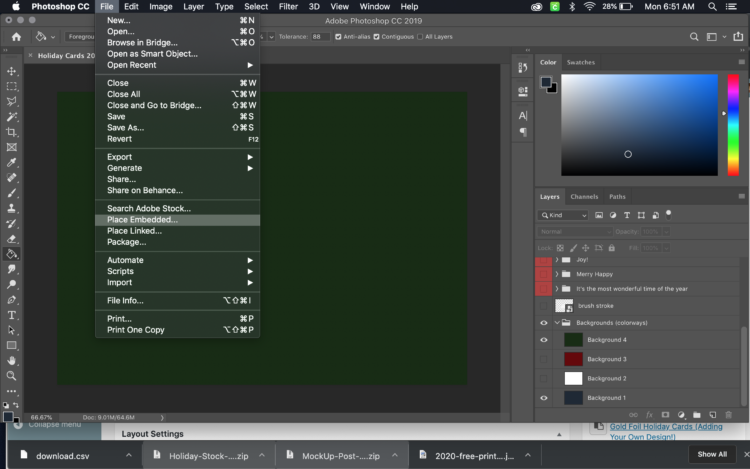Screen dimensions: 750x469
Task: Select the Move tool
Action: 11,71
